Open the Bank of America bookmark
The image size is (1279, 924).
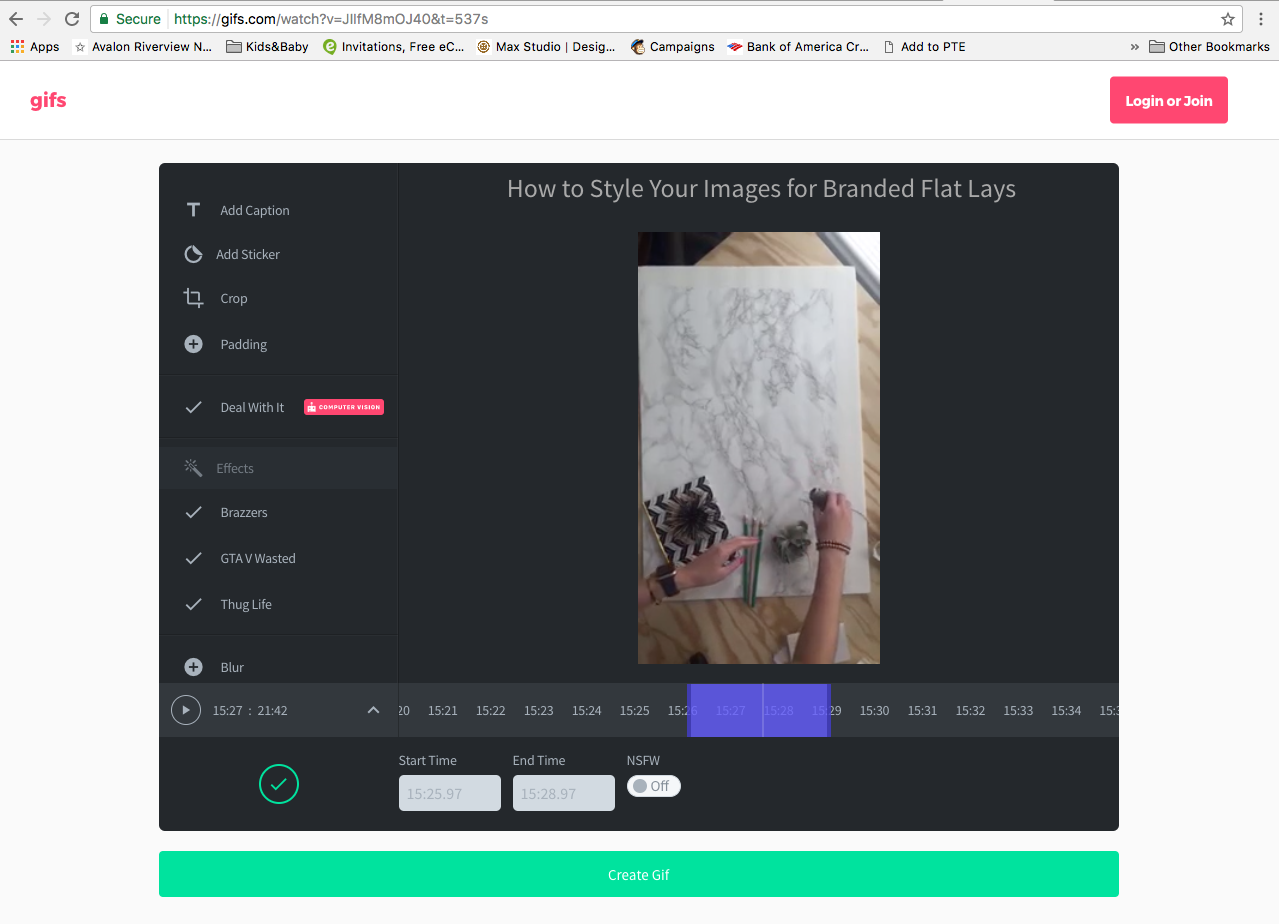pos(798,46)
